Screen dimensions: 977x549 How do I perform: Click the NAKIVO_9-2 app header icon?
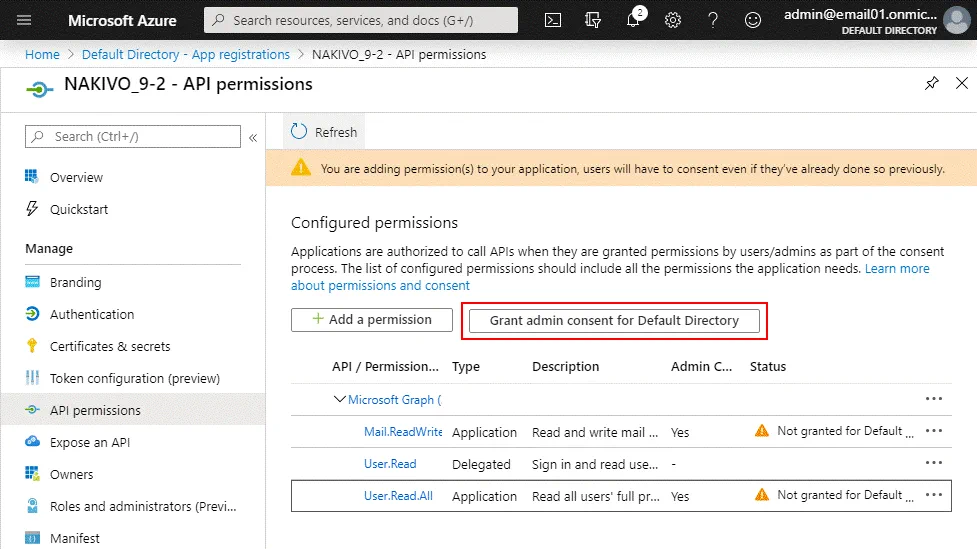[x=39, y=90]
